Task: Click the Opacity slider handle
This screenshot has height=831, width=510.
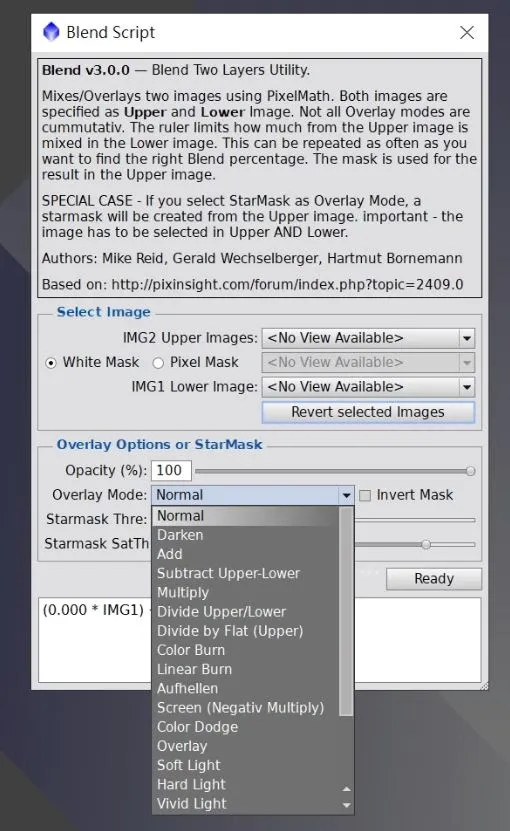Action: (x=470, y=471)
